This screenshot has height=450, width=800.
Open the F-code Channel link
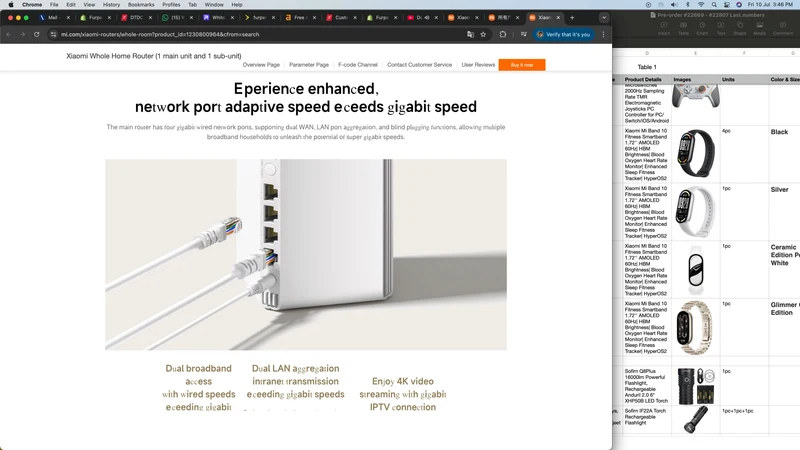point(358,65)
